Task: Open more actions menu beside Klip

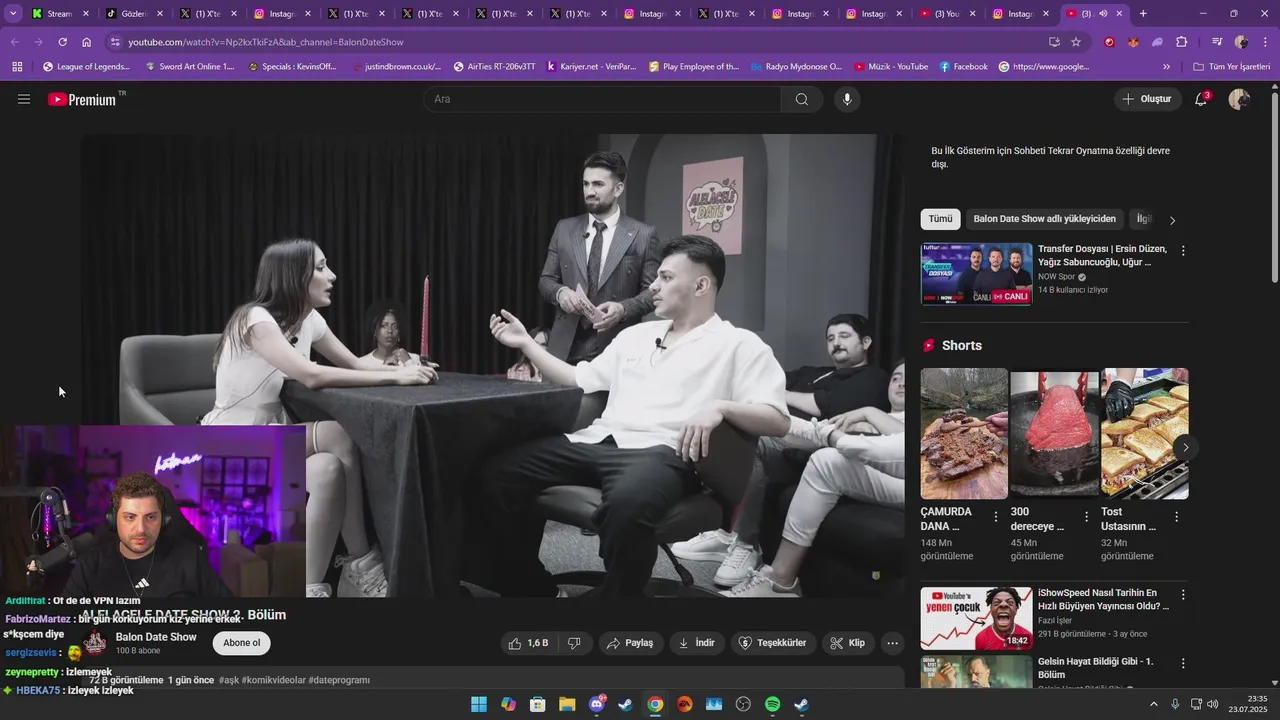Action: coord(893,643)
